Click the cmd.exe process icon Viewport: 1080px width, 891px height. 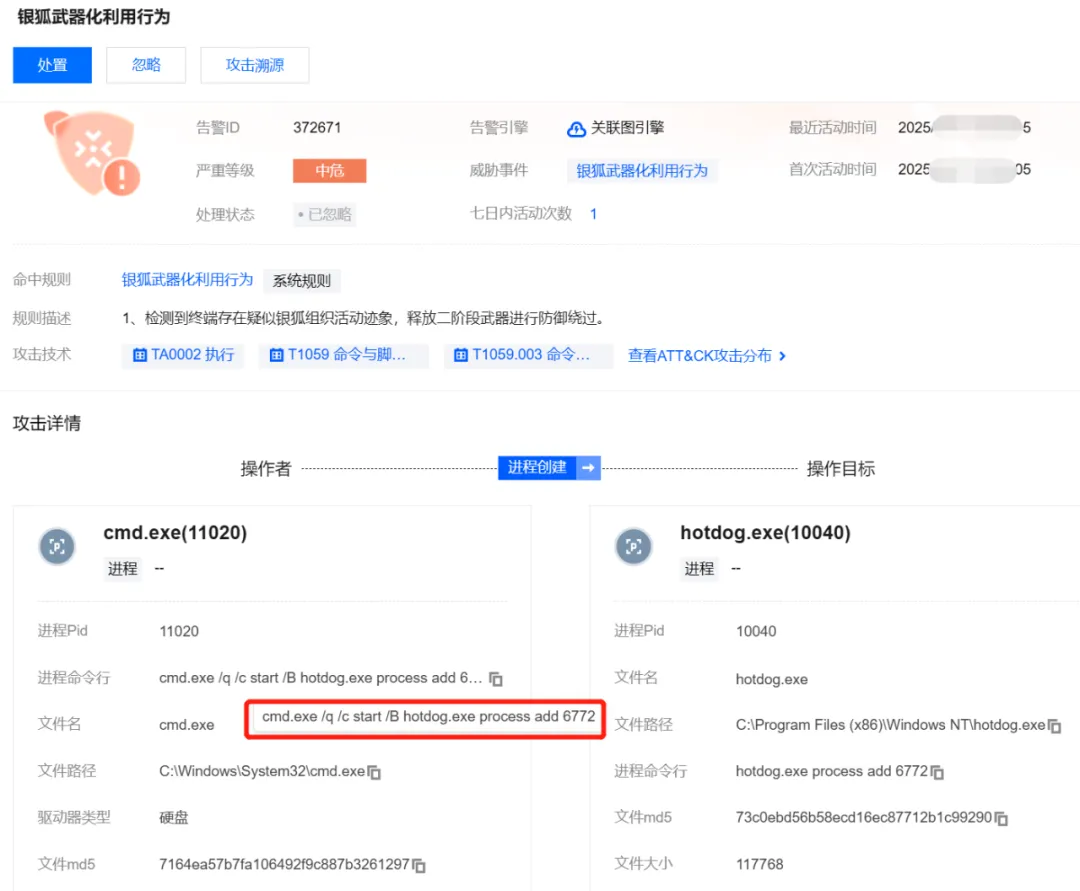pos(57,546)
